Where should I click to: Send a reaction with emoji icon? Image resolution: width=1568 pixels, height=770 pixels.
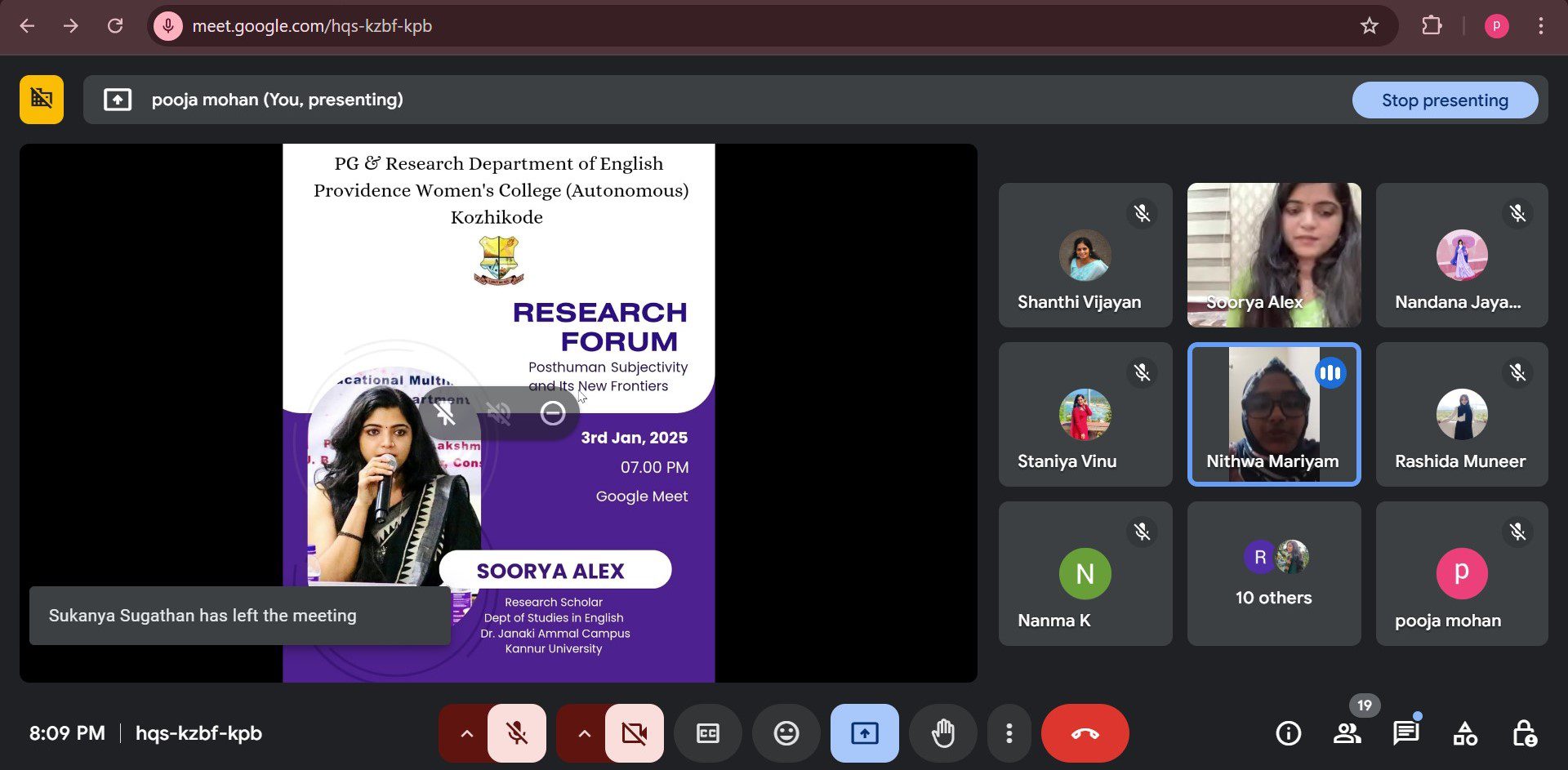(x=786, y=733)
